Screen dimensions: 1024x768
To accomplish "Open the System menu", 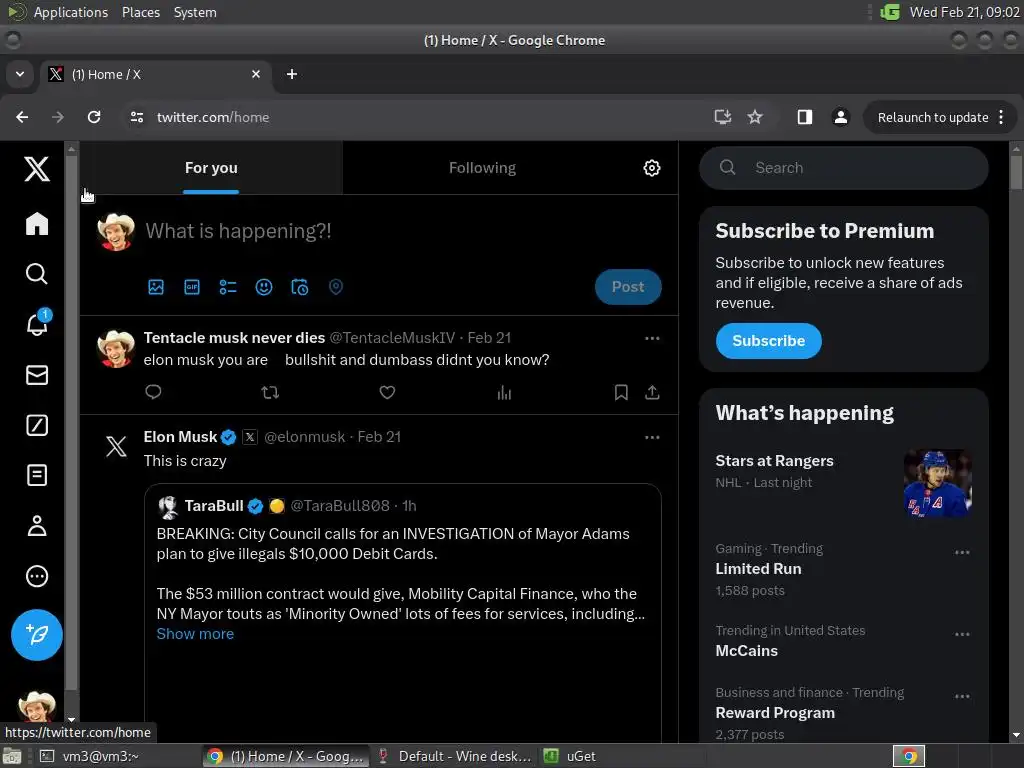I will tap(195, 12).
